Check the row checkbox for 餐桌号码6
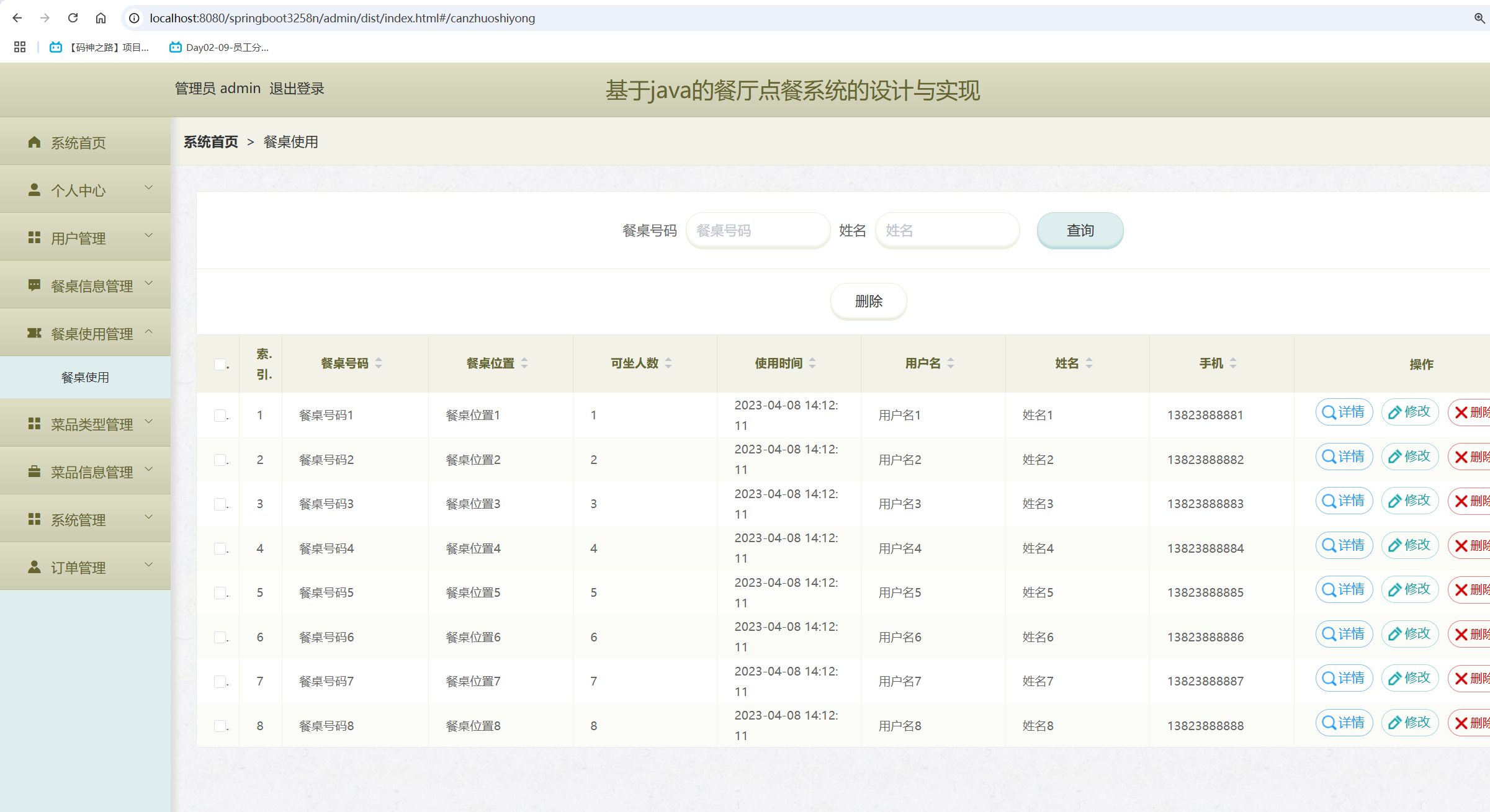 coord(220,637)
